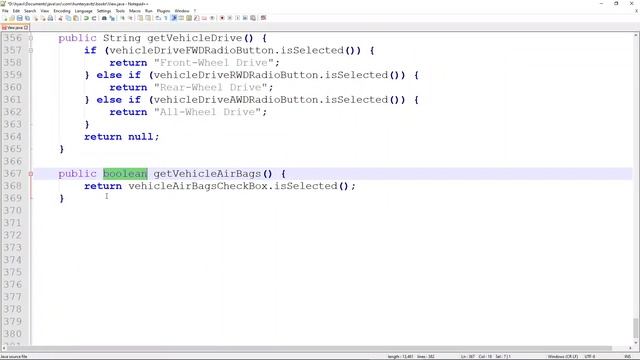Click Run Macro Multiple Times icon
This screenshot has height=360, width=640.
[245, 18]
